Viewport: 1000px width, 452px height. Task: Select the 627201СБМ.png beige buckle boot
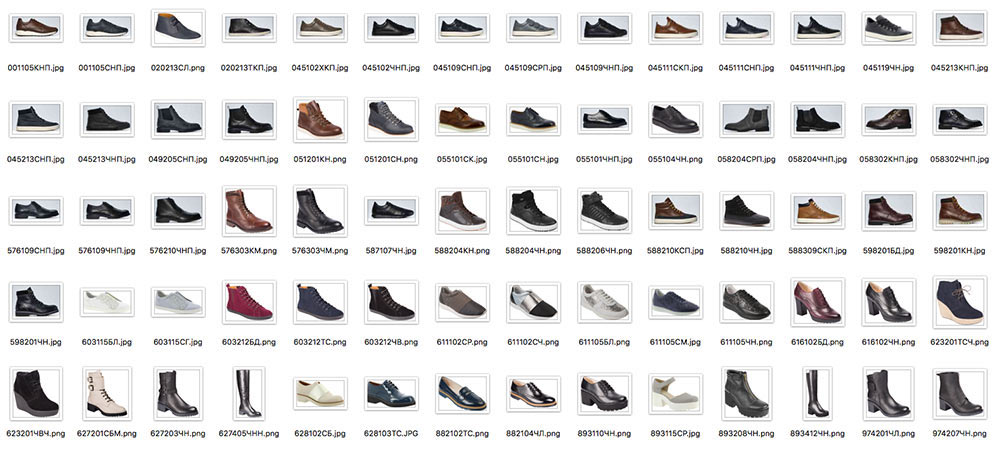107,392
